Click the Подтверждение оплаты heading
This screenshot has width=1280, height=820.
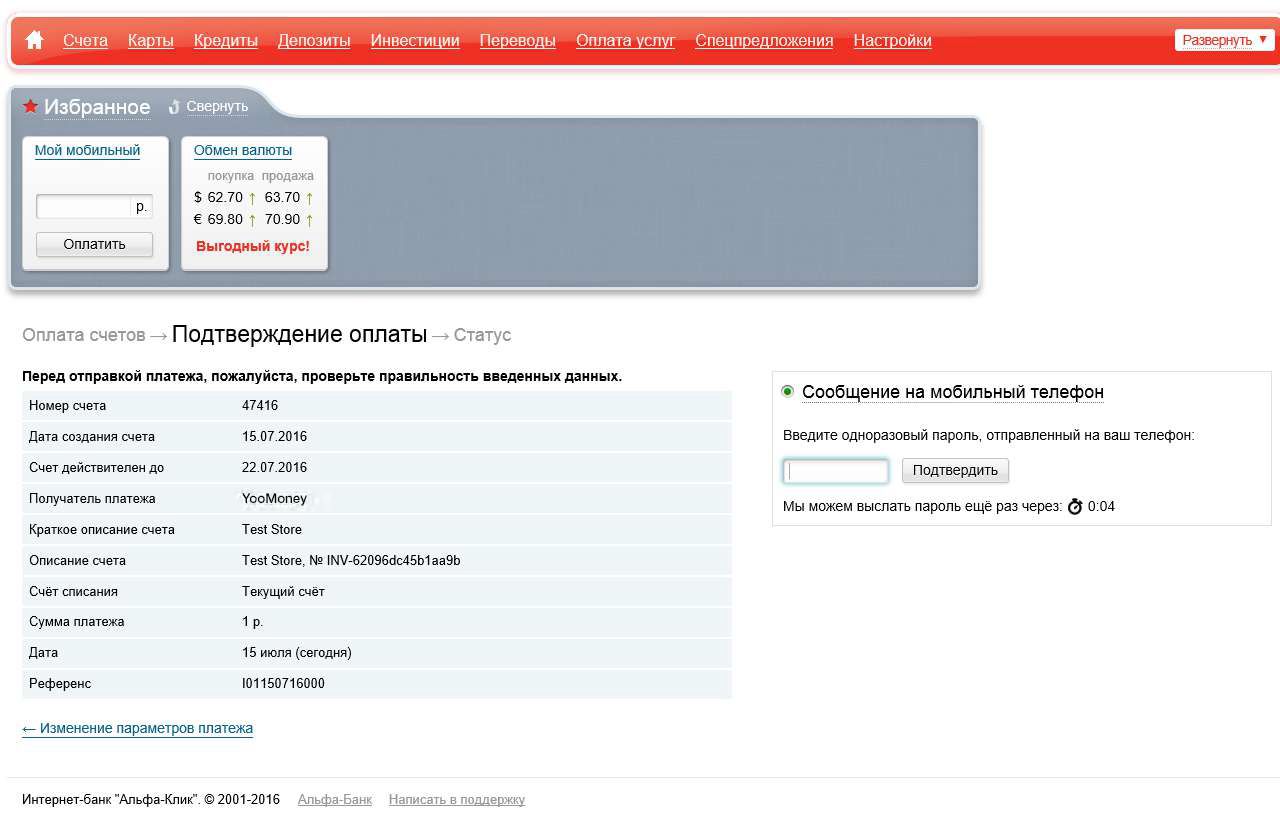pos(300,334)
